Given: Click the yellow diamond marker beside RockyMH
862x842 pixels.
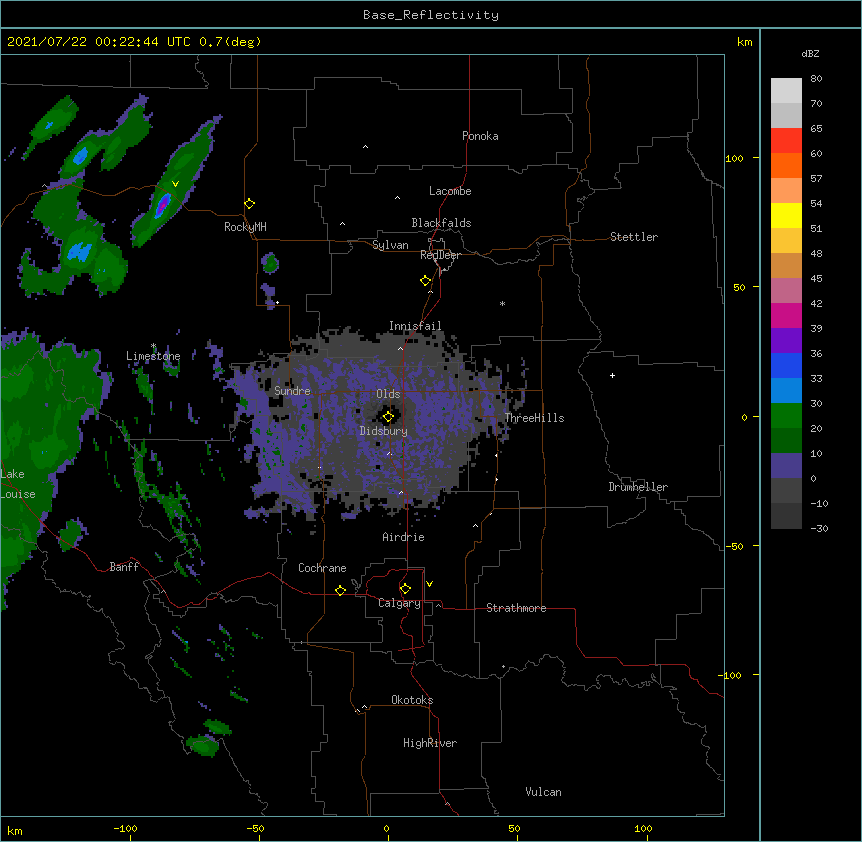Looking at the screenshot, I should click(249, 204).
